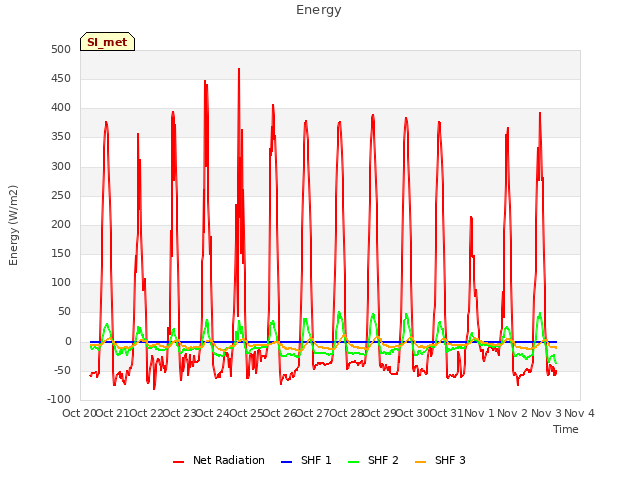Viewport: 640px width, 480px height.
Task: Click the low Nov 1 radiation peak near 215
Action: click(x=471, y=218)
